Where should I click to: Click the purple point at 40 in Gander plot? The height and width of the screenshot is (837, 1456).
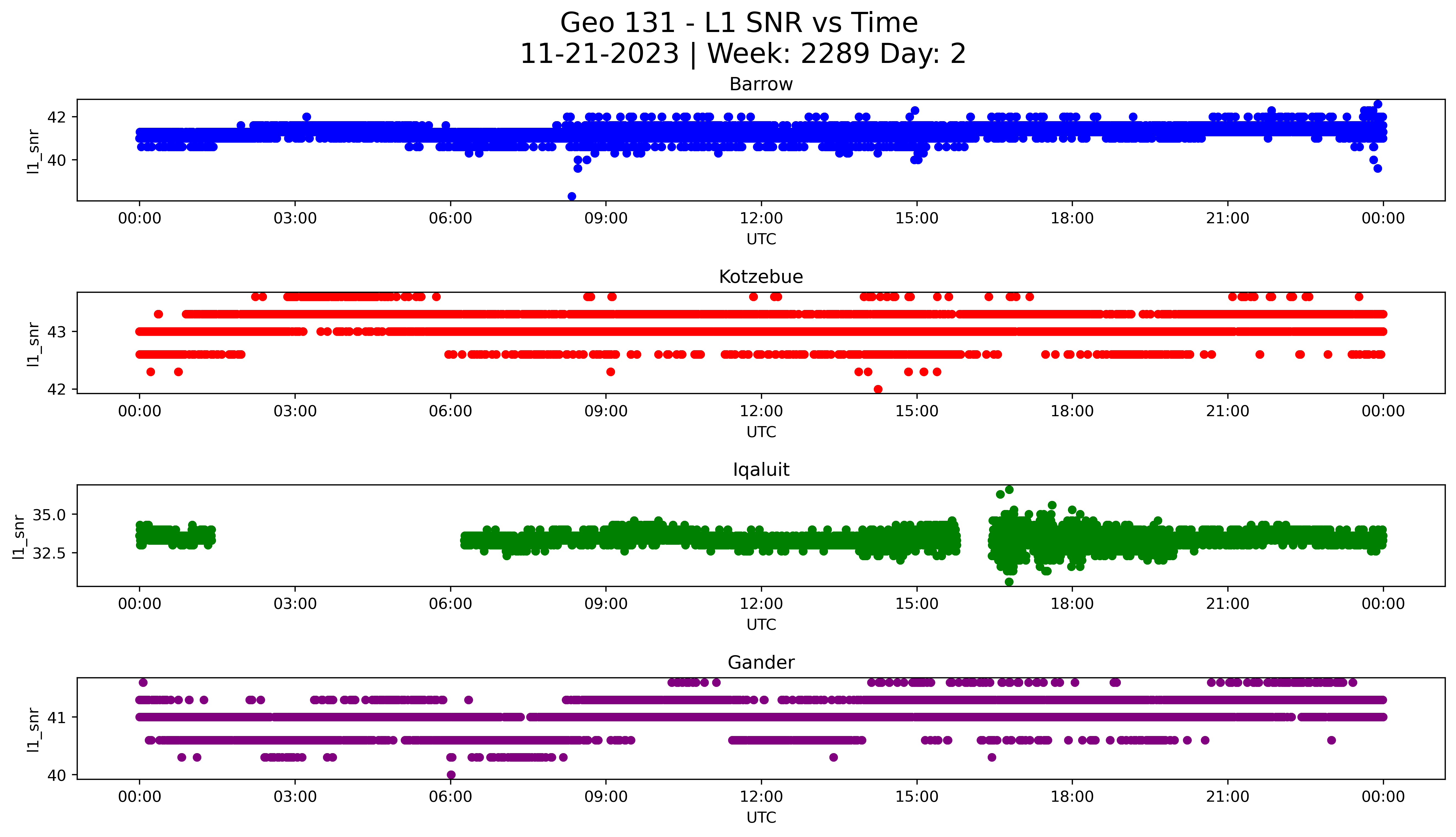451,775
